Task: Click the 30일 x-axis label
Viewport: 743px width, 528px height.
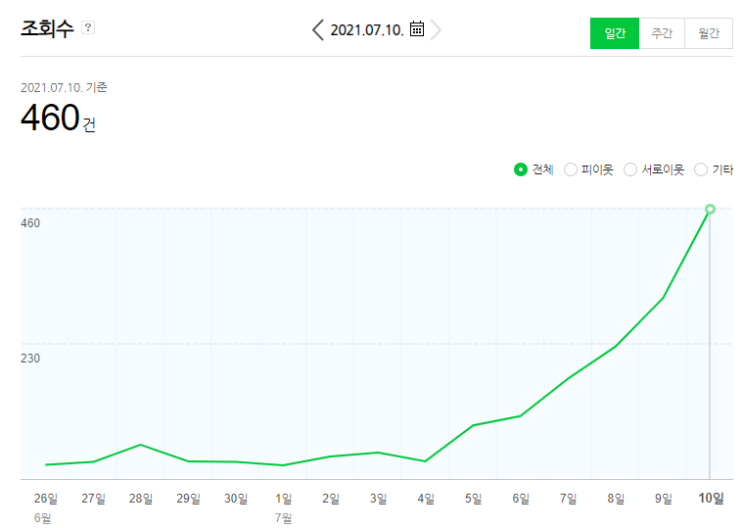Action: (x=236, y=498)
